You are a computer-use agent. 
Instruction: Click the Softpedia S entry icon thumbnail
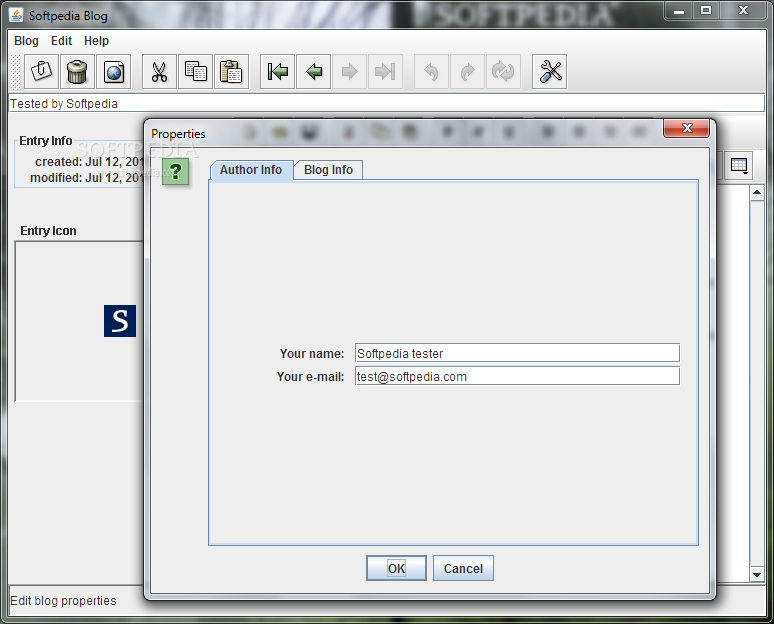click(120, 321)
